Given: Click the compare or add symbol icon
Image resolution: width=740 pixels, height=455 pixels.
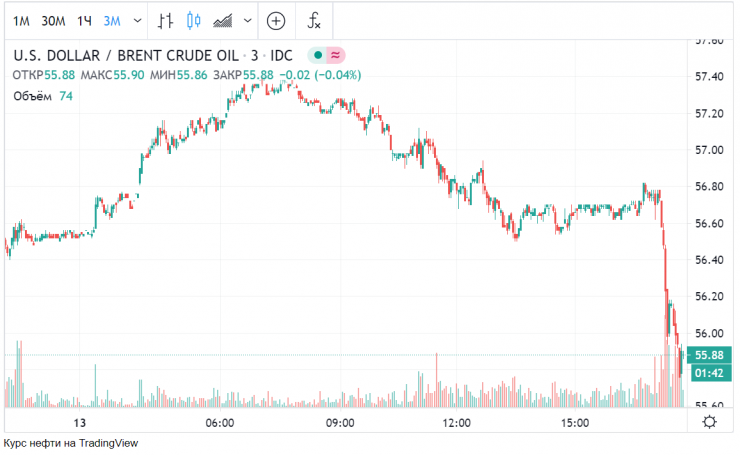Looking at the screenshot, I should [x=276, y=20].
